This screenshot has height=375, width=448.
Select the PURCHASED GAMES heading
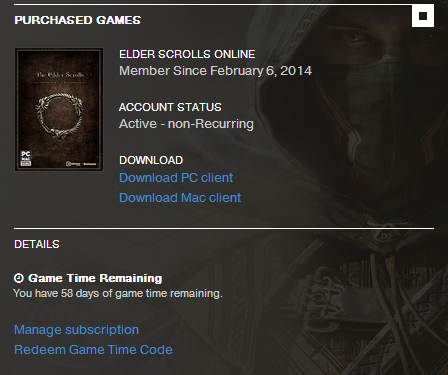point(77,20)
